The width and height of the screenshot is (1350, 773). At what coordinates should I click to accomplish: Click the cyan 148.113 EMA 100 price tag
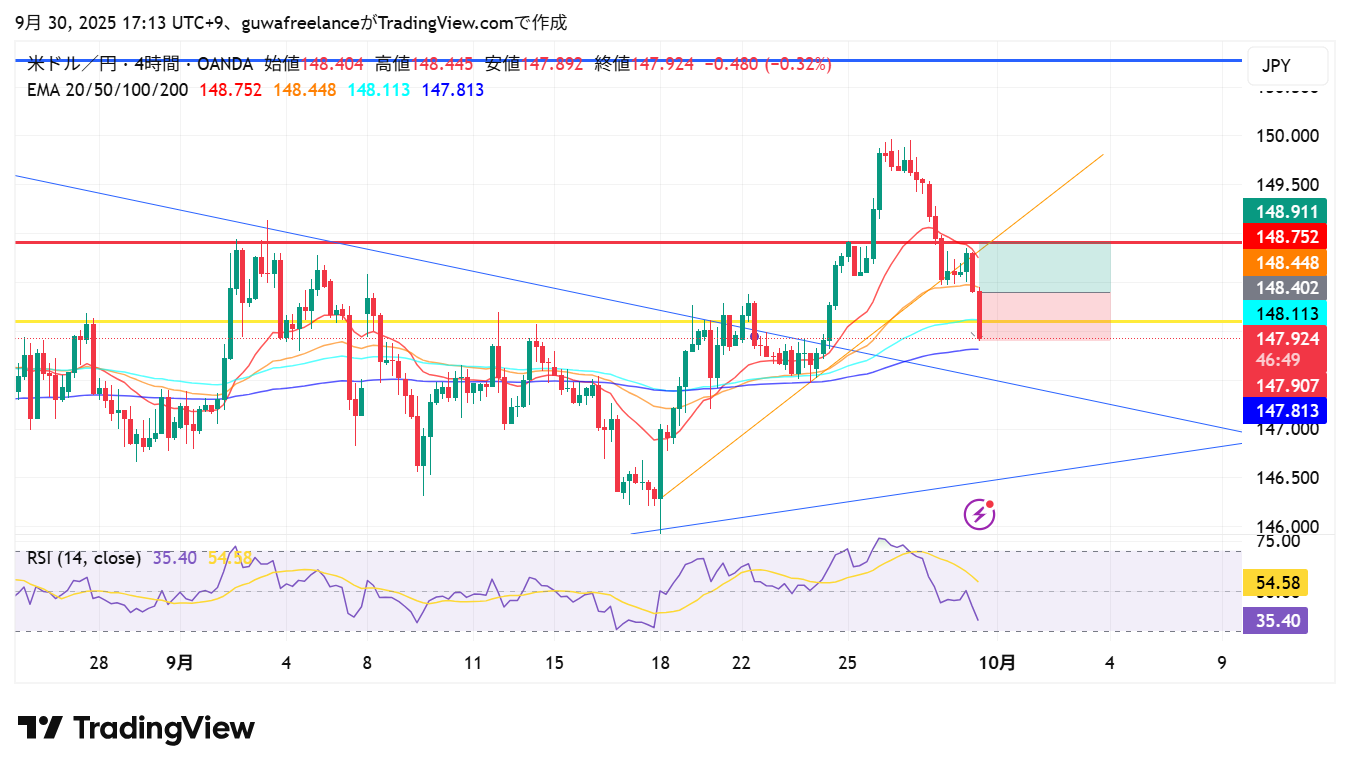[x=1284, y=313]
